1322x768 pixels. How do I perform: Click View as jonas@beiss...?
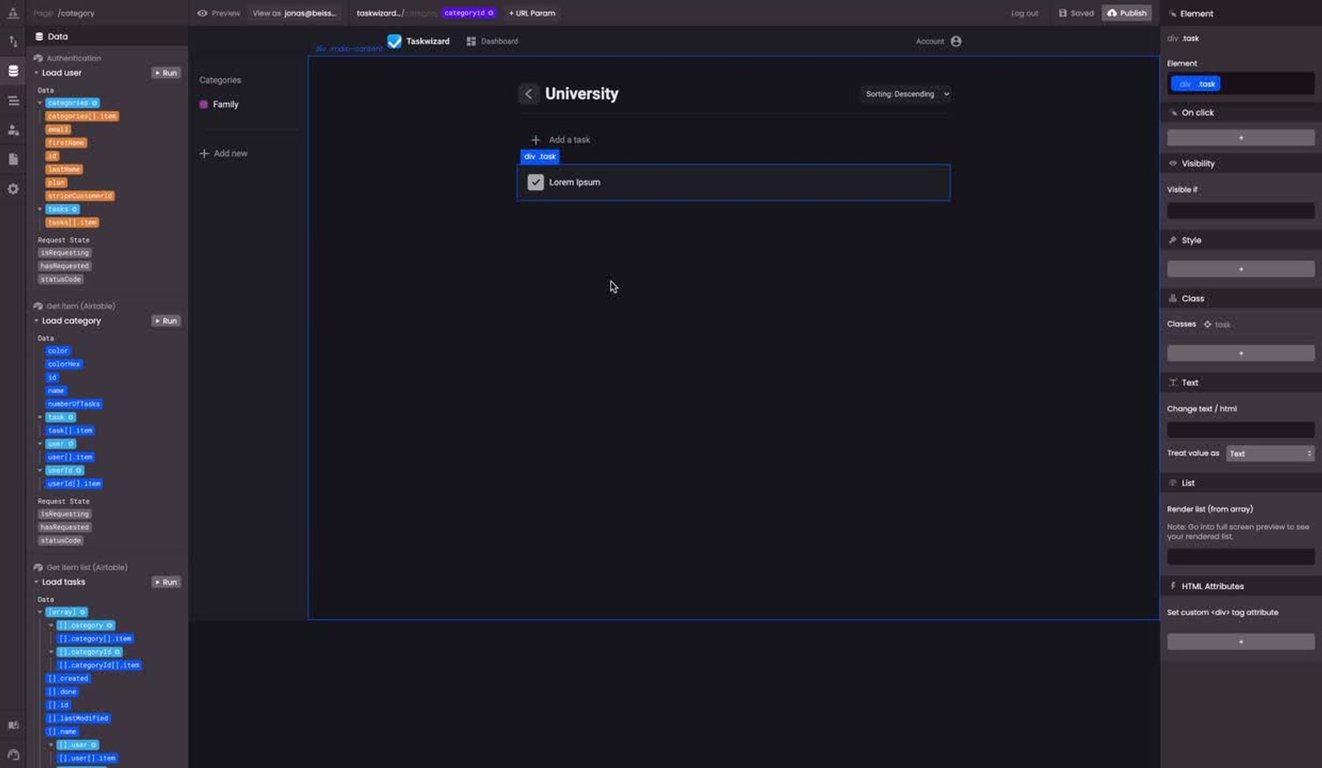point(294,13)
